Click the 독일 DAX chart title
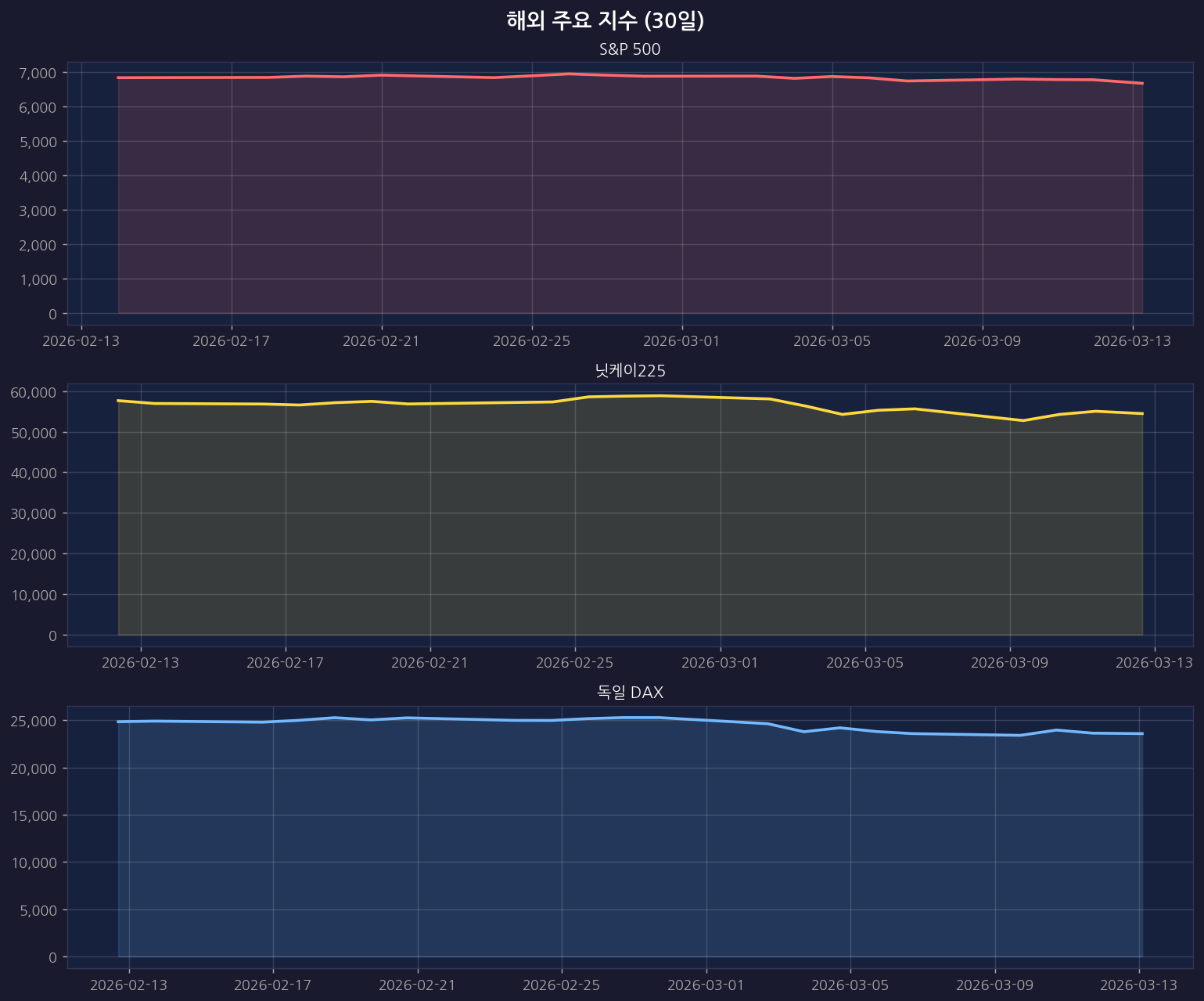 [630, 693]
